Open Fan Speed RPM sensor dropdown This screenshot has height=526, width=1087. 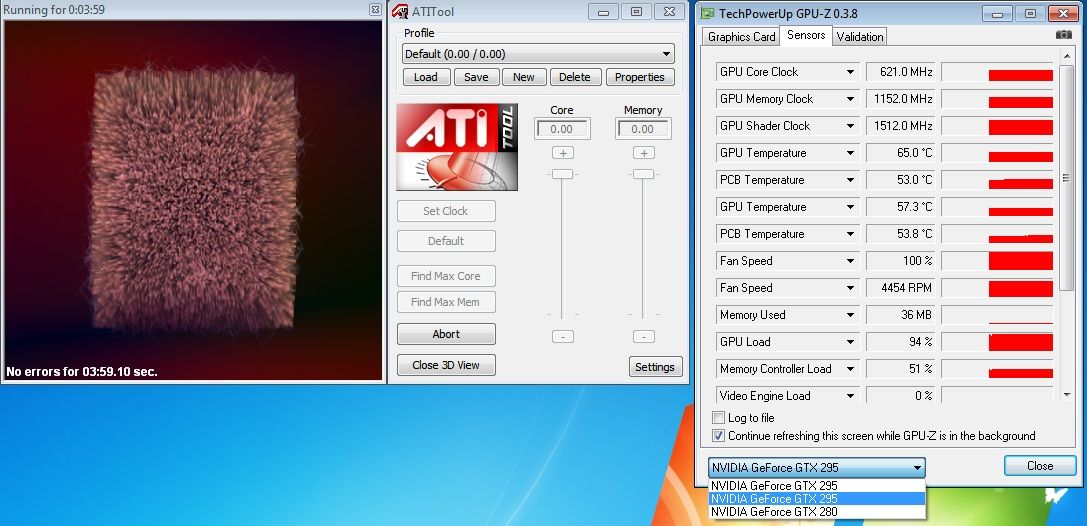(850, 288)
